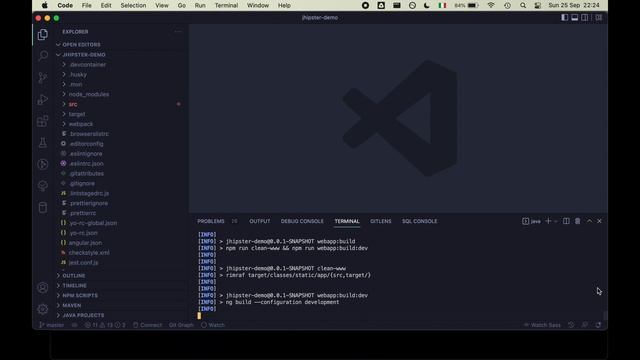
Task: Open the Customize Layout icon
Action: pyautogui.click(x=598, y=18)
